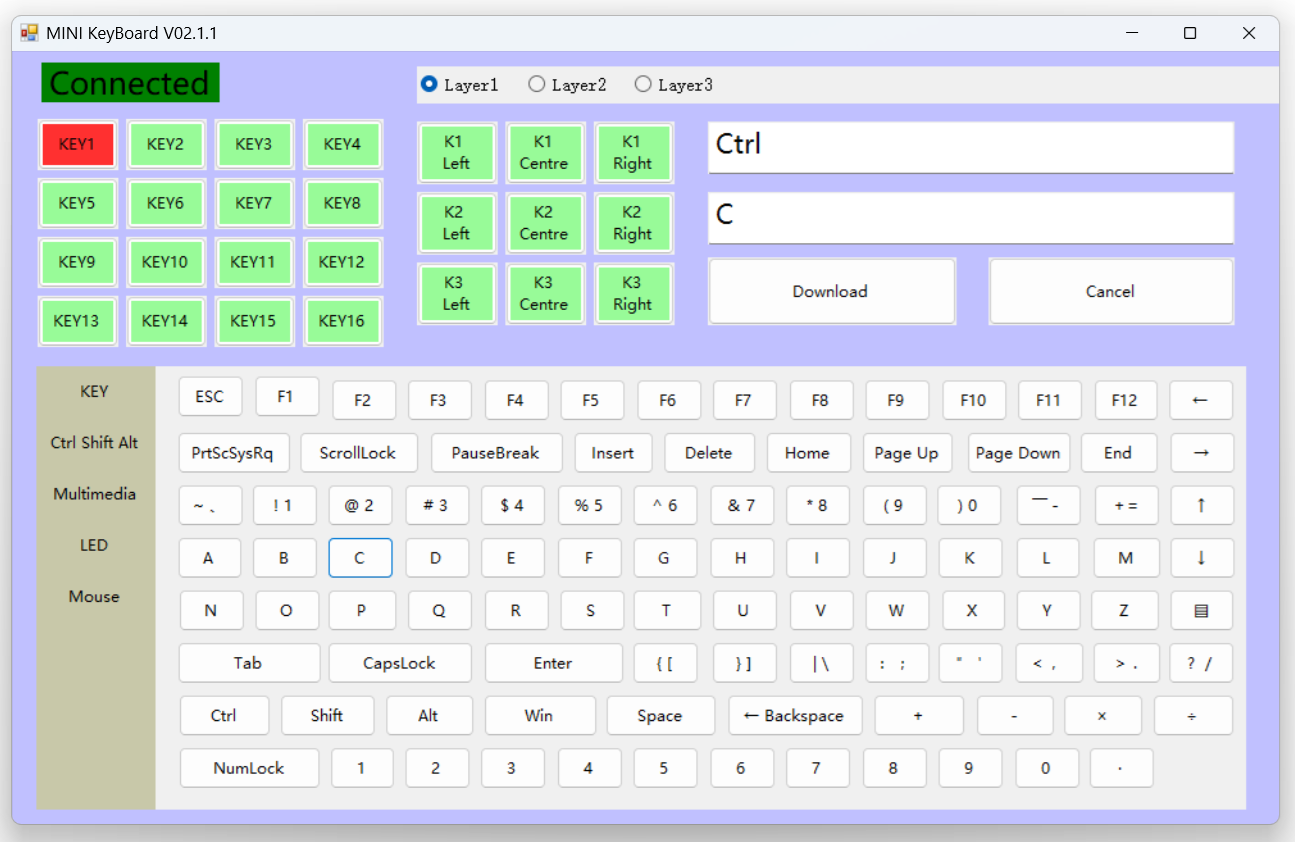
Task: Select the Layer1 radio button
Action: click(430, 85)
